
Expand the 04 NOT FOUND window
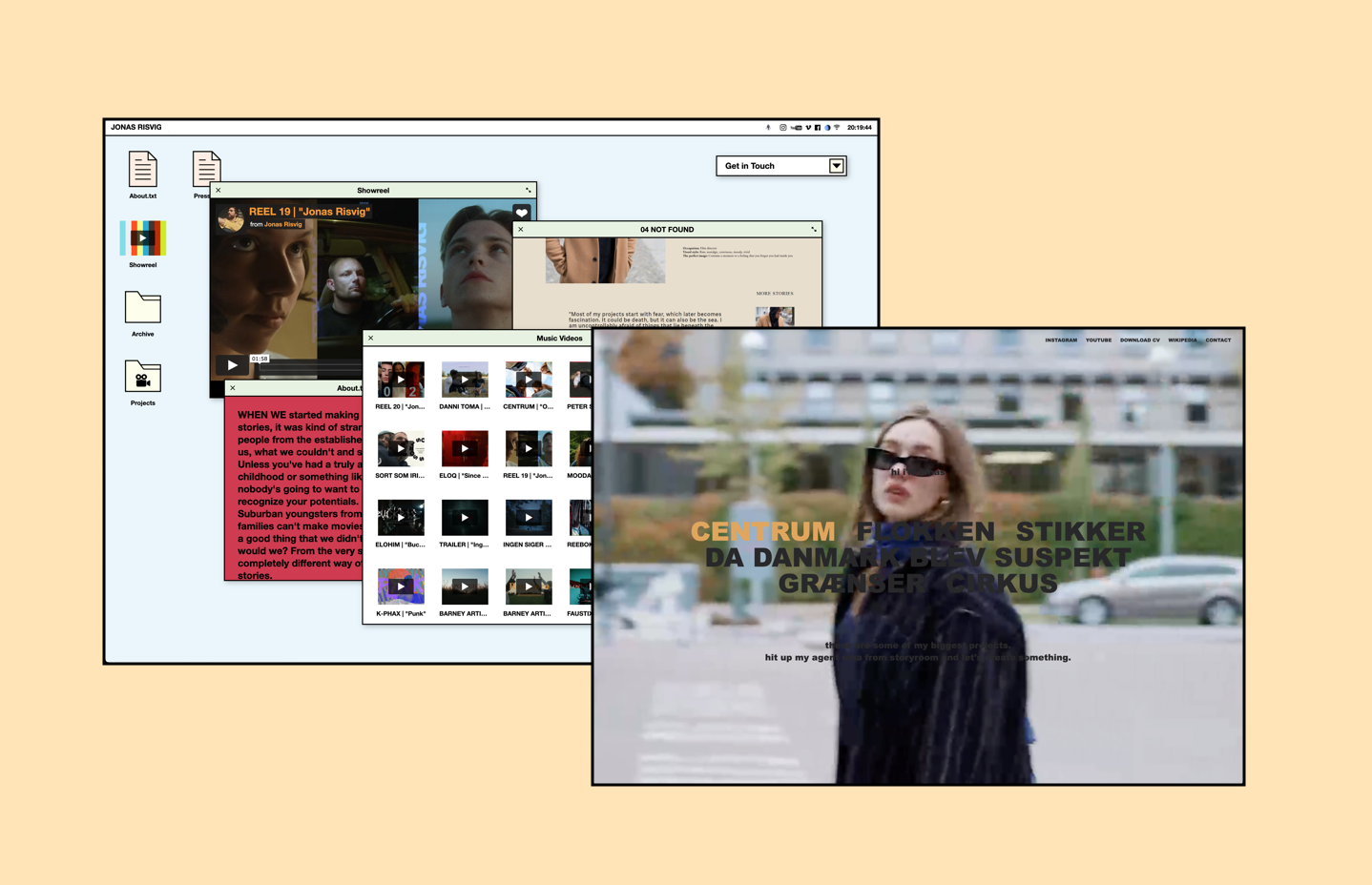pyautogui.click(x=814, y=229)
